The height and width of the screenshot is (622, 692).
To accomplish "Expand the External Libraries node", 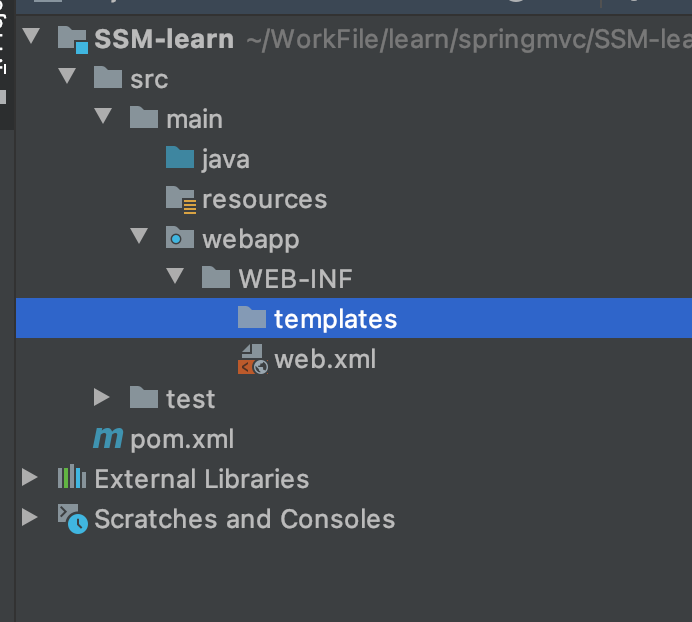I will point(30,478).
